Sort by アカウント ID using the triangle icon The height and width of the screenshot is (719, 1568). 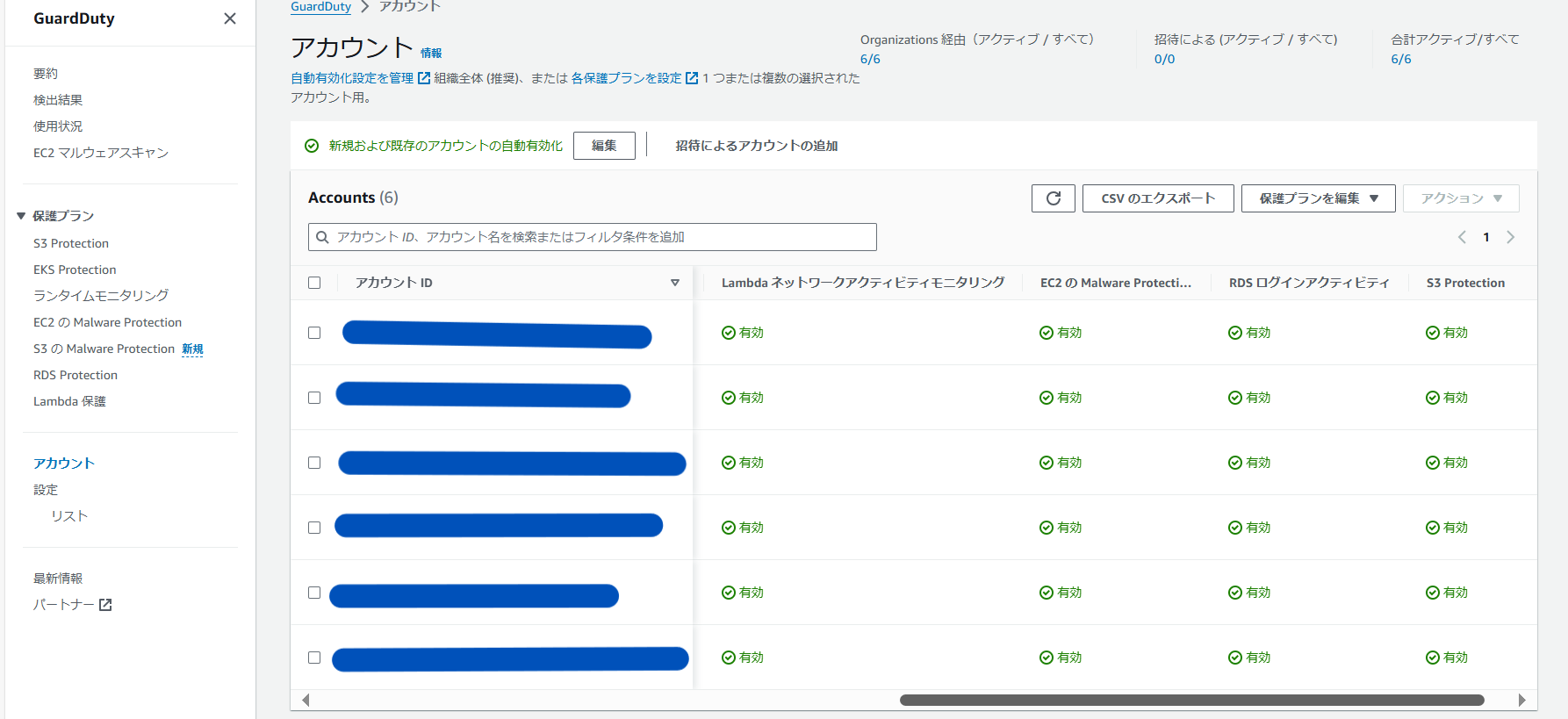click(x=675, y=283)
